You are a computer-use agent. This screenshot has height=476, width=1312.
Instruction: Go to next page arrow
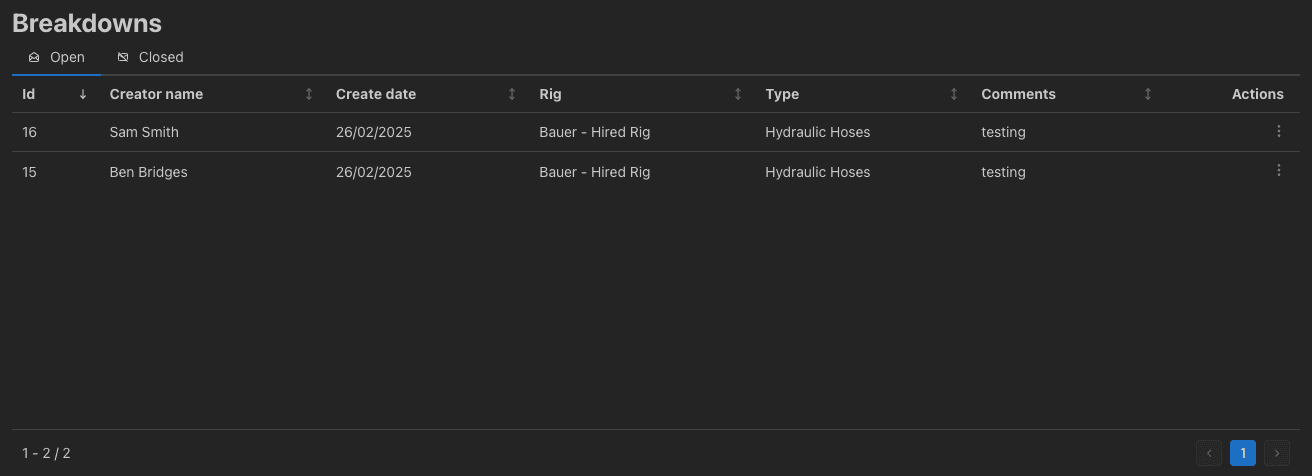coord(1277,453)
